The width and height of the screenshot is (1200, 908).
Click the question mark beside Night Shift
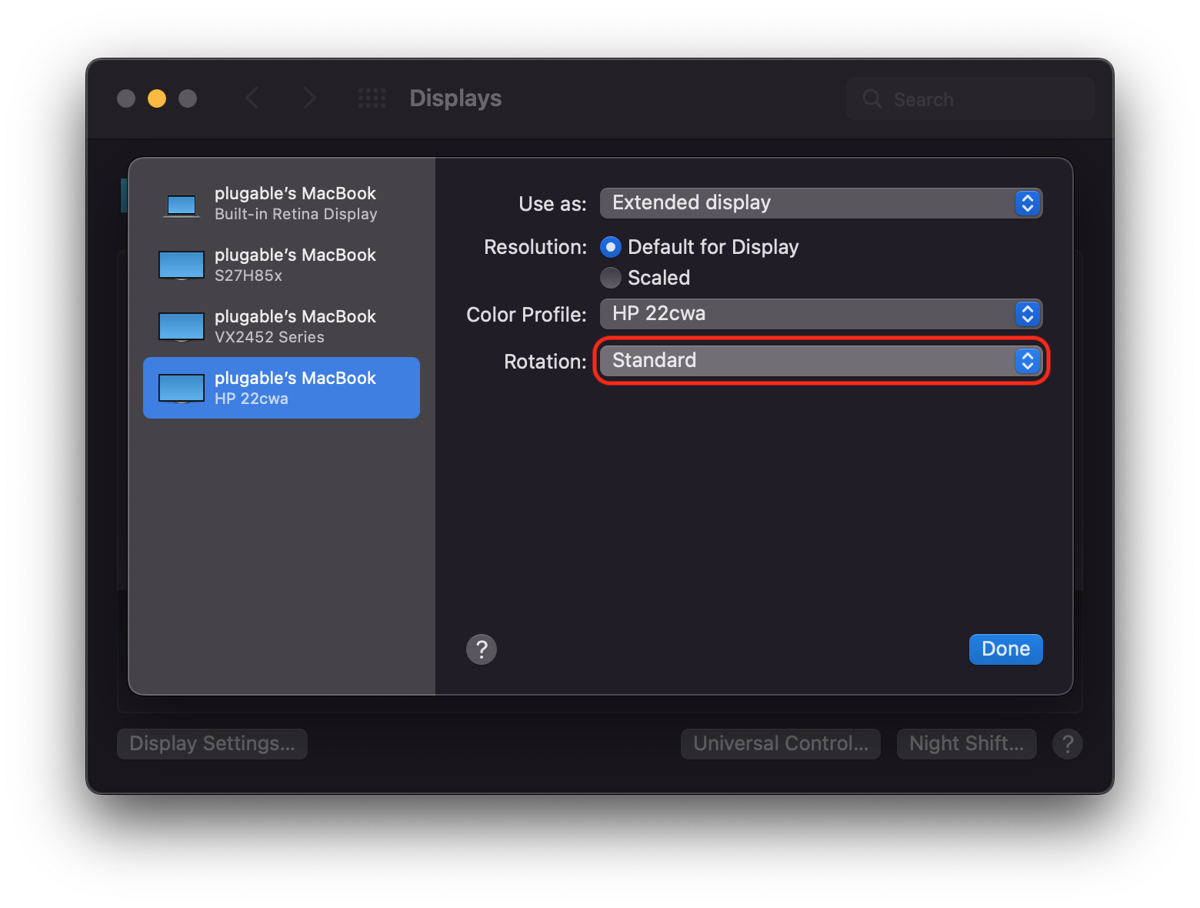[x=1067, y=744]
